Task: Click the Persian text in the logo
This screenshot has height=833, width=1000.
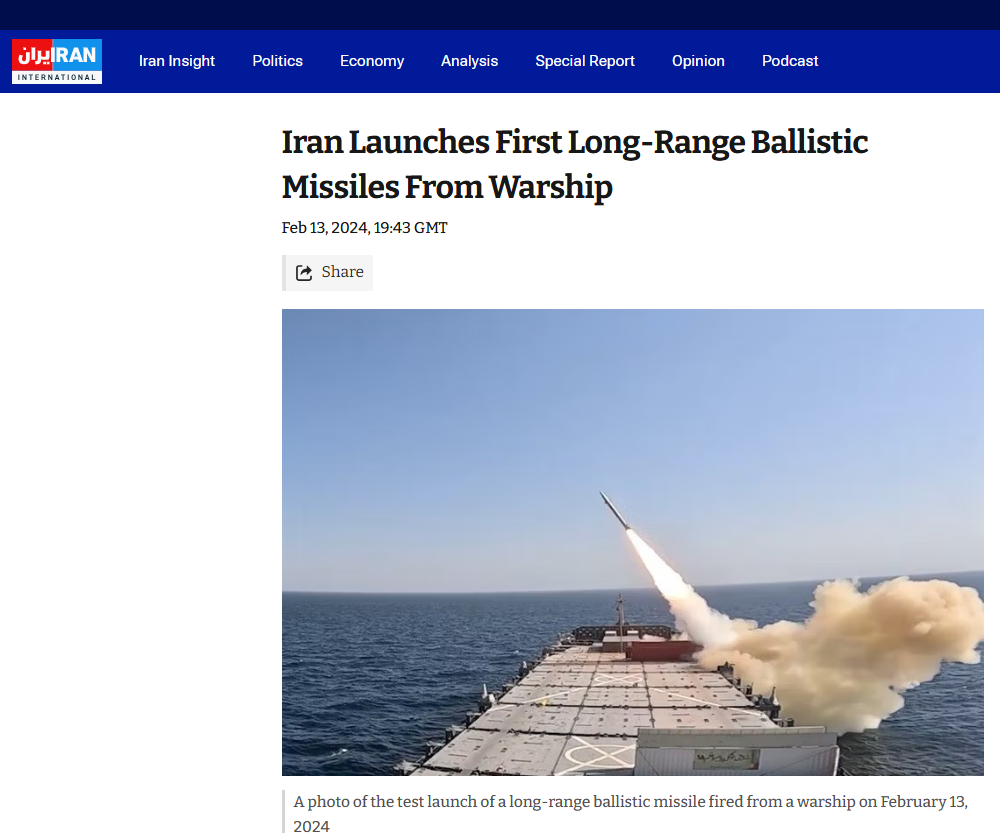Action: pos(33,56)
